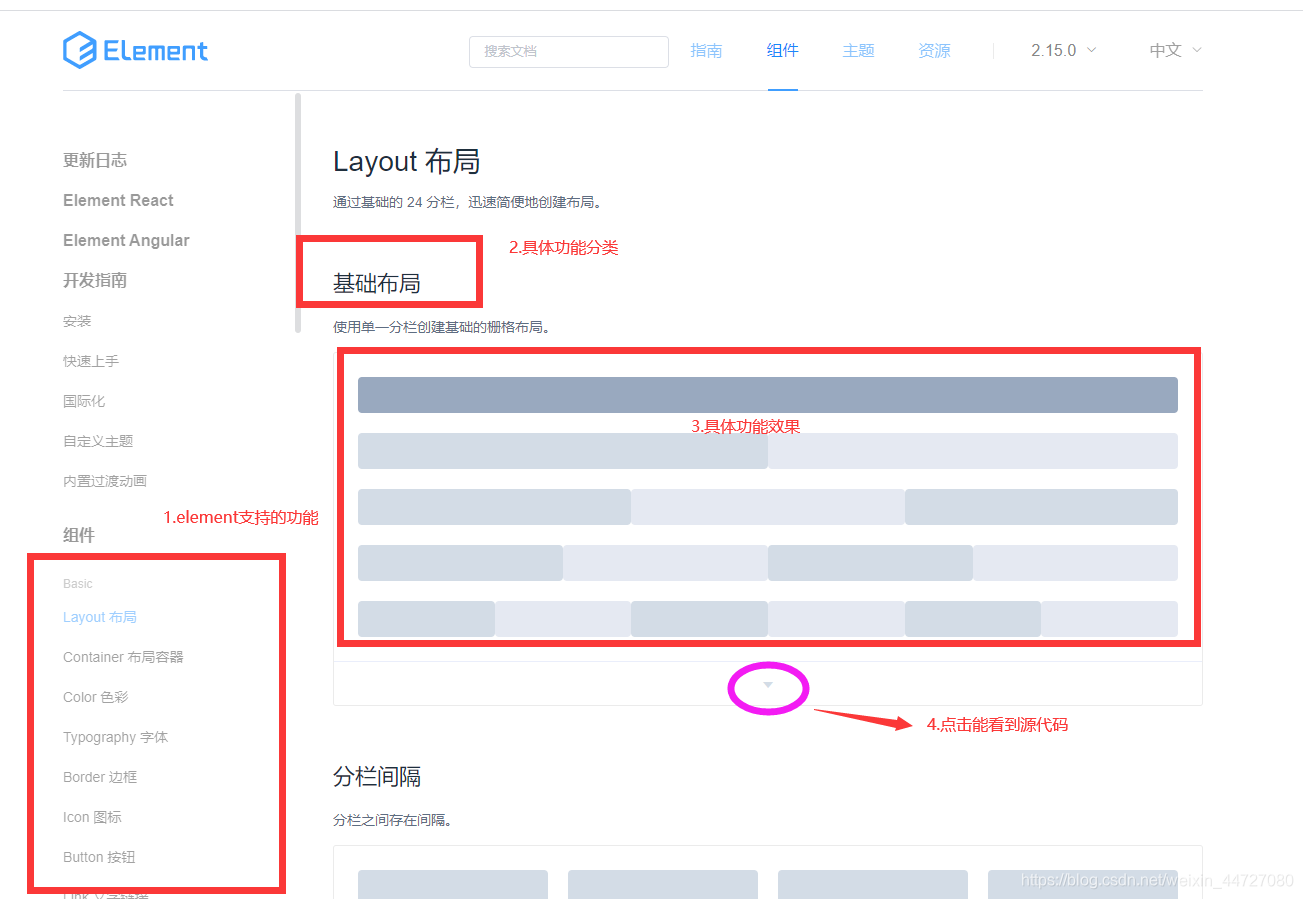Image resolution: width=1303 pixels, height=899 pixels.
Task: Select Button 按钮 in the sidebar
Action: click(x=99, y=857)
